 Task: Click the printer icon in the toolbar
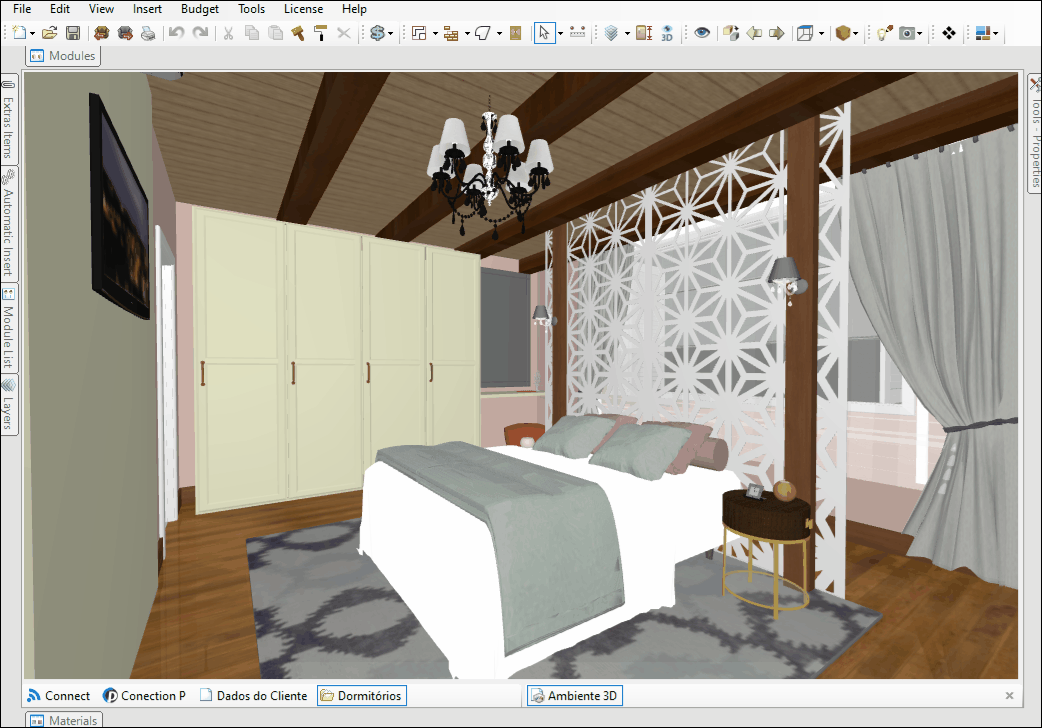(x=148, y=33)
